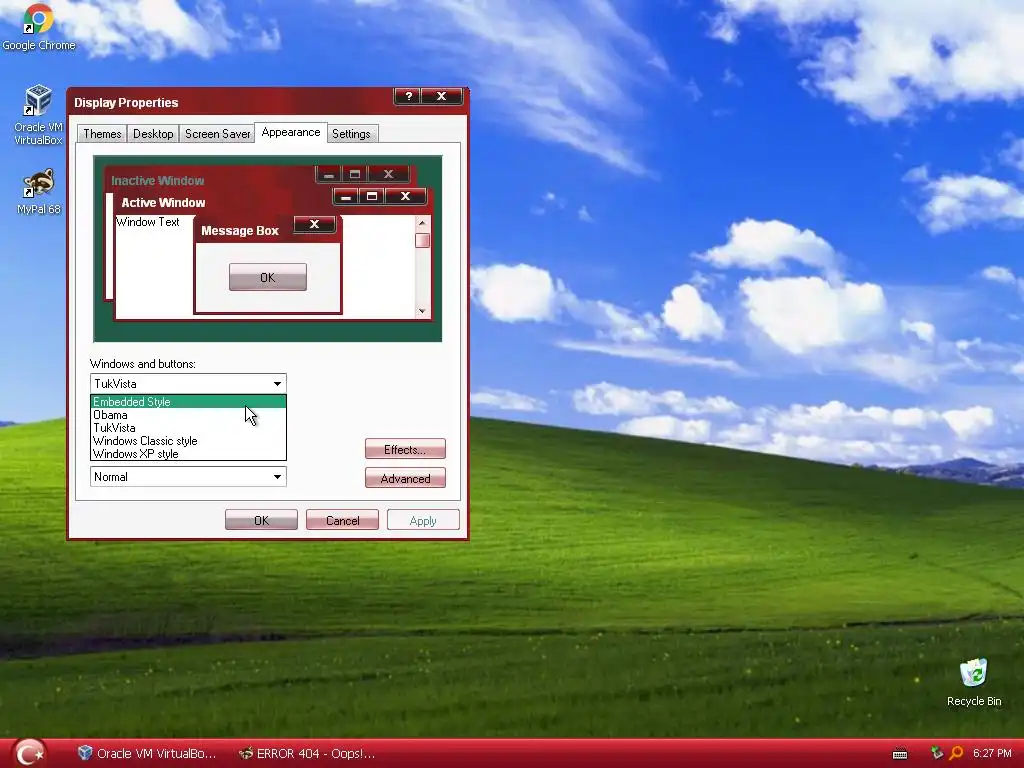Click the Effects... button
Image resolution: width=1024 pixels, height=768 pixels.
[x=405, y=449]
